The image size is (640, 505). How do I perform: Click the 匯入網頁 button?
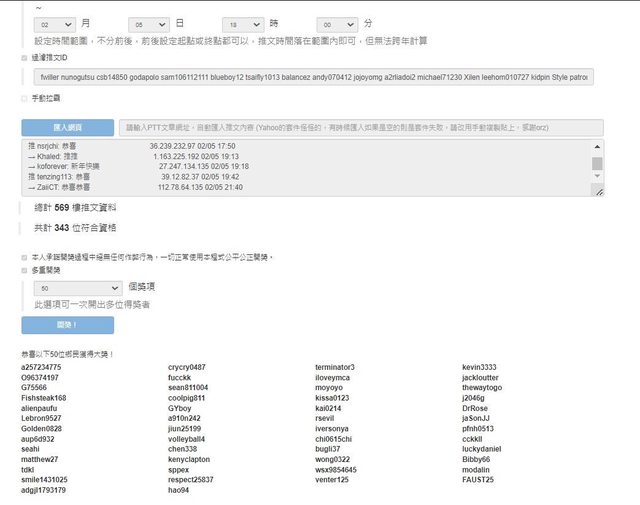(x=67, y=128)
